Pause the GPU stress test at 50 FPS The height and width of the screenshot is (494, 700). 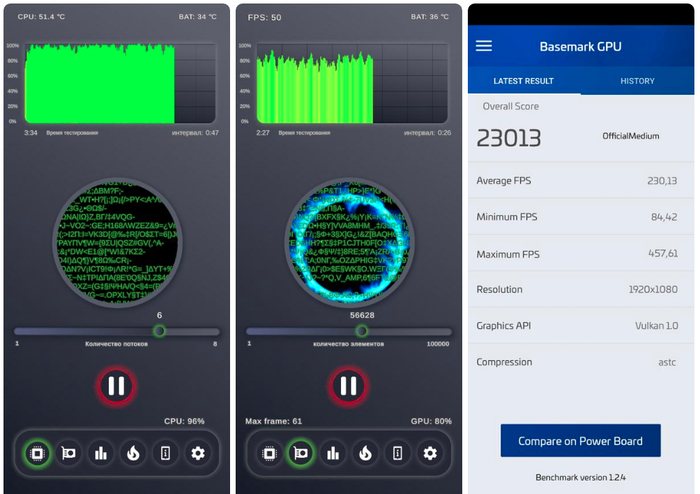tap(348, 385)
